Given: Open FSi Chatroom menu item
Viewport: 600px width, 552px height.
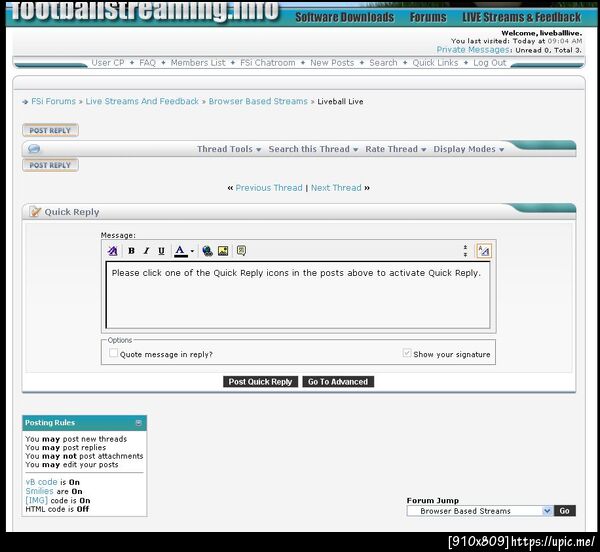Looking at the screenshot, I should click(267, 63).
